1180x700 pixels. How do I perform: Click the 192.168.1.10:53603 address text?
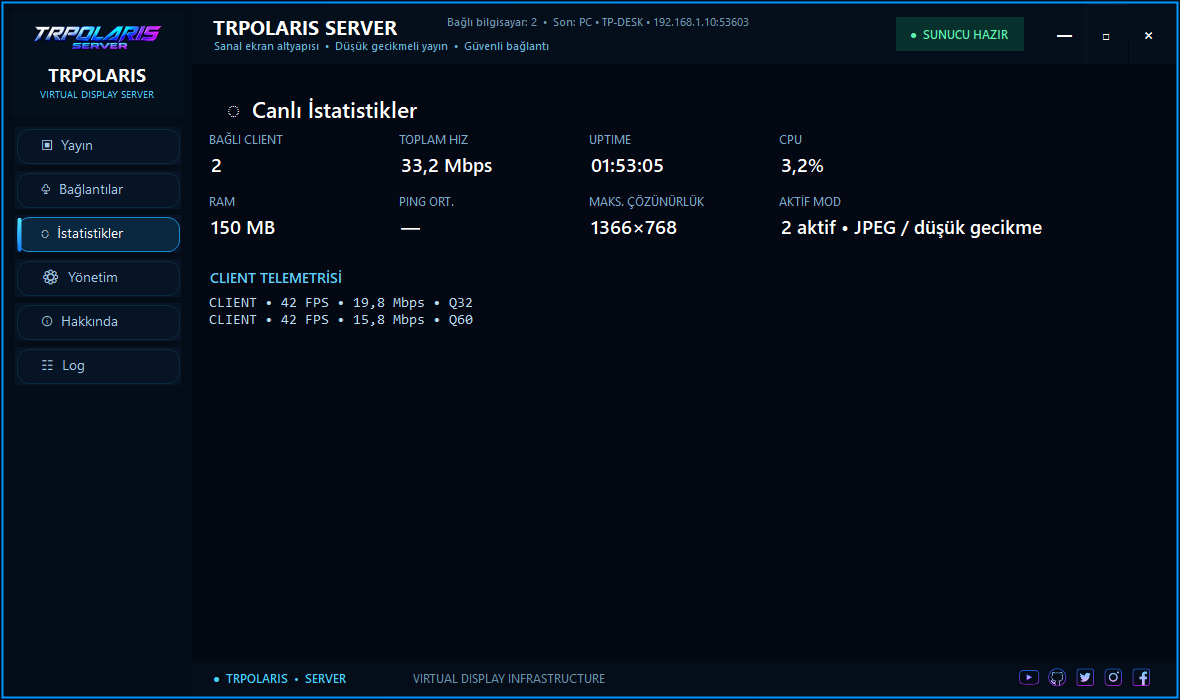coord(701,22)
